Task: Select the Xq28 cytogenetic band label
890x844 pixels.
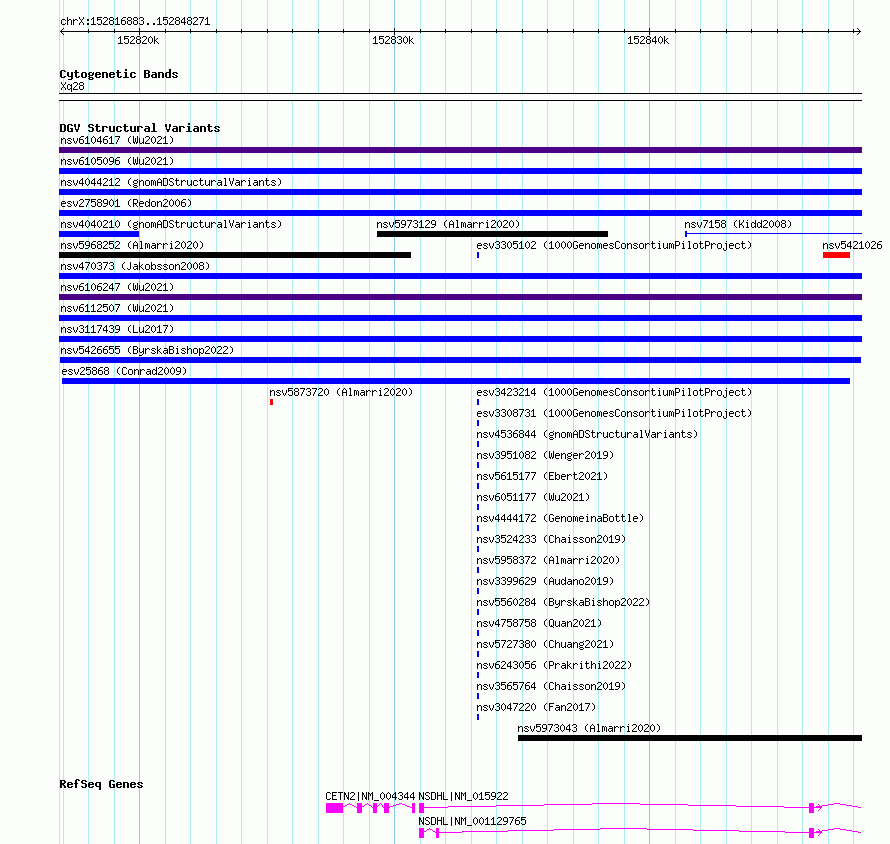Action: [72, 86]
